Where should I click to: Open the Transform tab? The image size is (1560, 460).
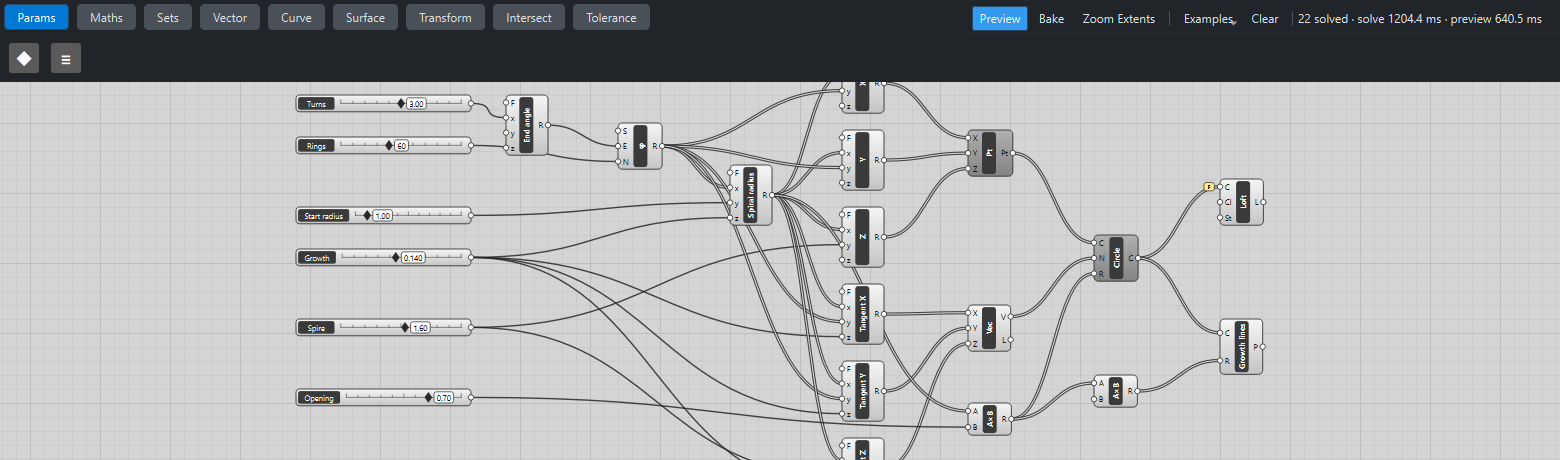[445, 17]
